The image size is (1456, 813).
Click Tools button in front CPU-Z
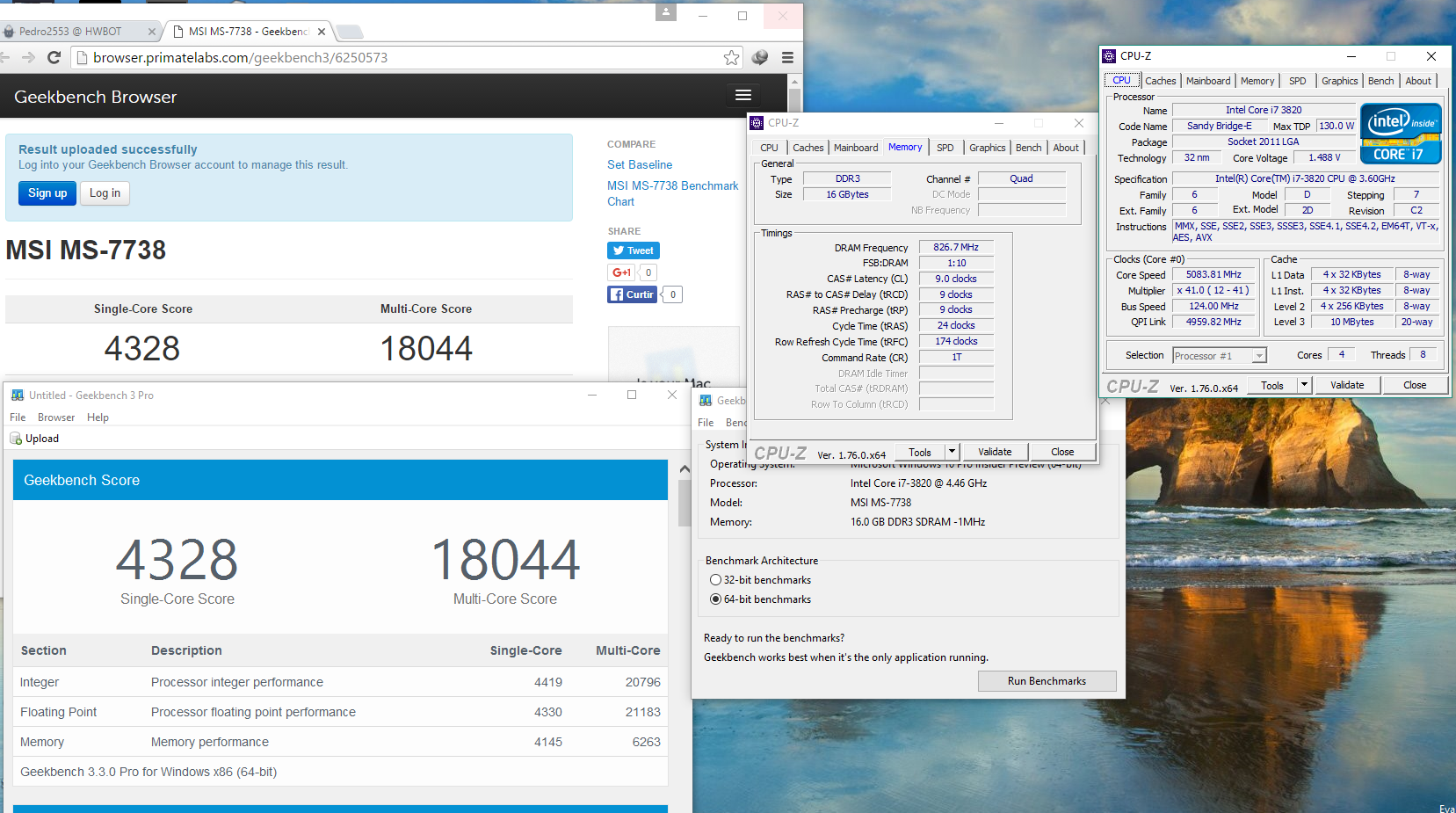click(x=1271, y=385)
